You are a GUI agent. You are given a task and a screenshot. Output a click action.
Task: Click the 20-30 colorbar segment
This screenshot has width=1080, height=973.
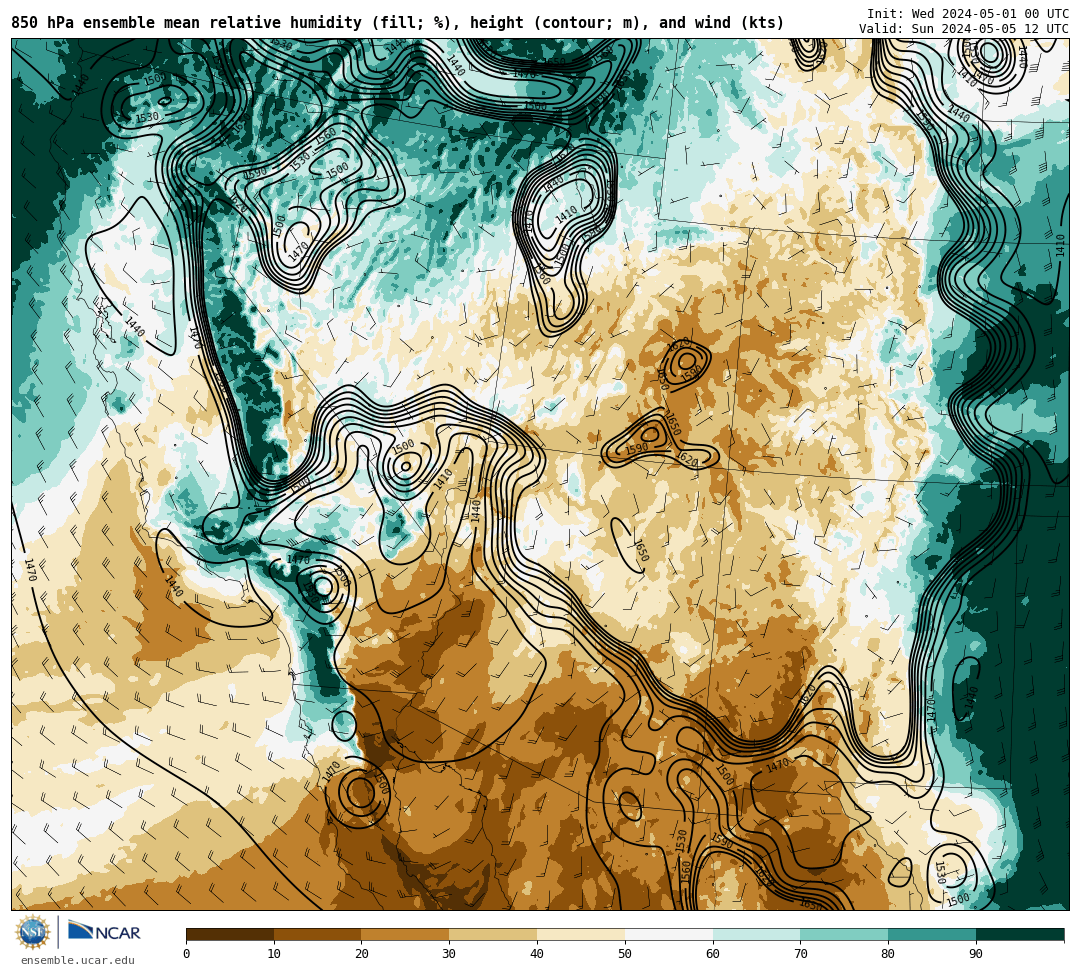(406, 934)
